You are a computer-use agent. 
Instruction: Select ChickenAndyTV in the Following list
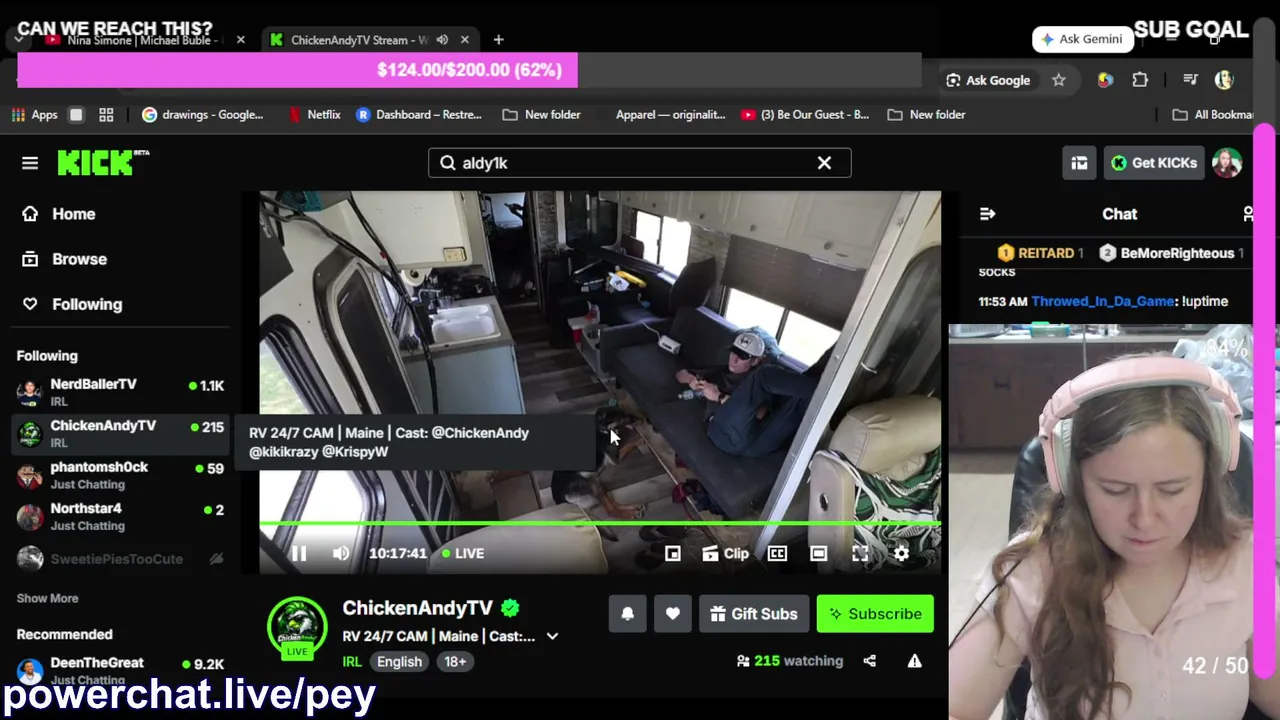pyautogui.click(x=121, y=433)
